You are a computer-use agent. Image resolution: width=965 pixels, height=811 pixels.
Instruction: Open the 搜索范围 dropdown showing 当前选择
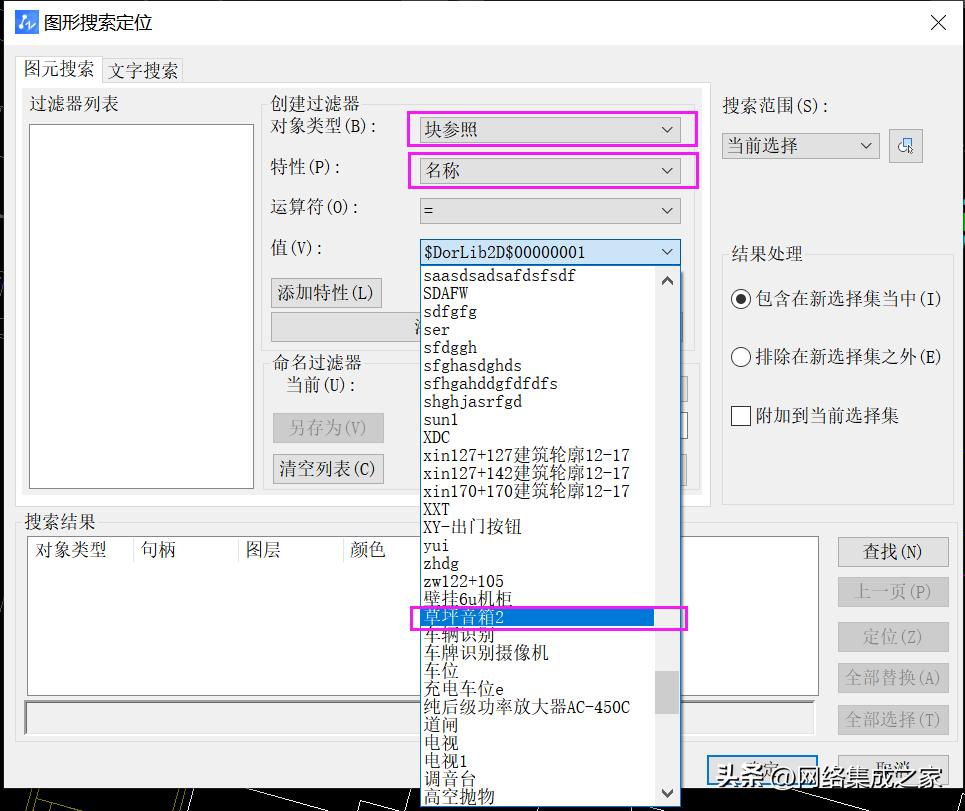tap(800, 146)
